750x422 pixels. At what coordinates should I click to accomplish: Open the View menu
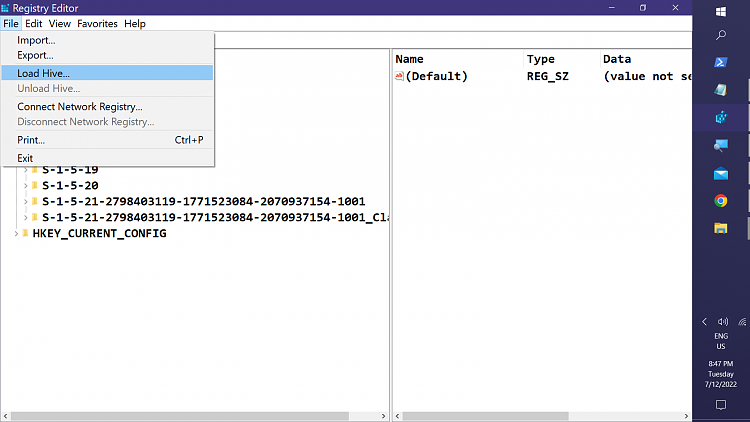coord(60,23)
